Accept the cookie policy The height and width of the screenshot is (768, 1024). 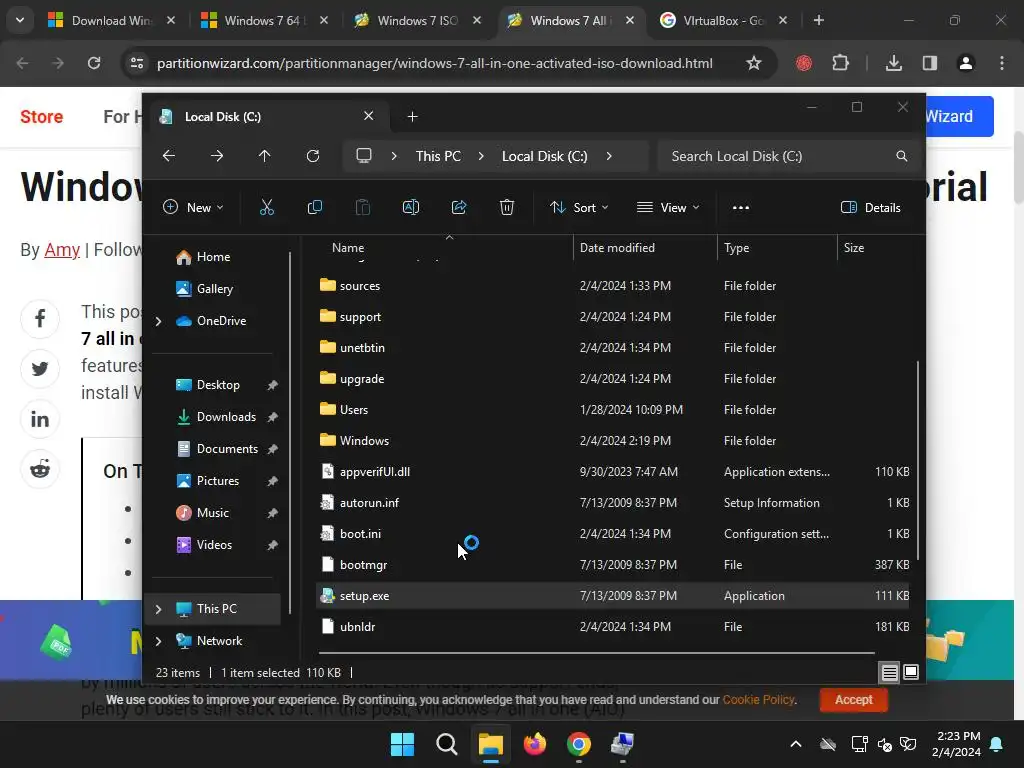[x=854, y=699]
